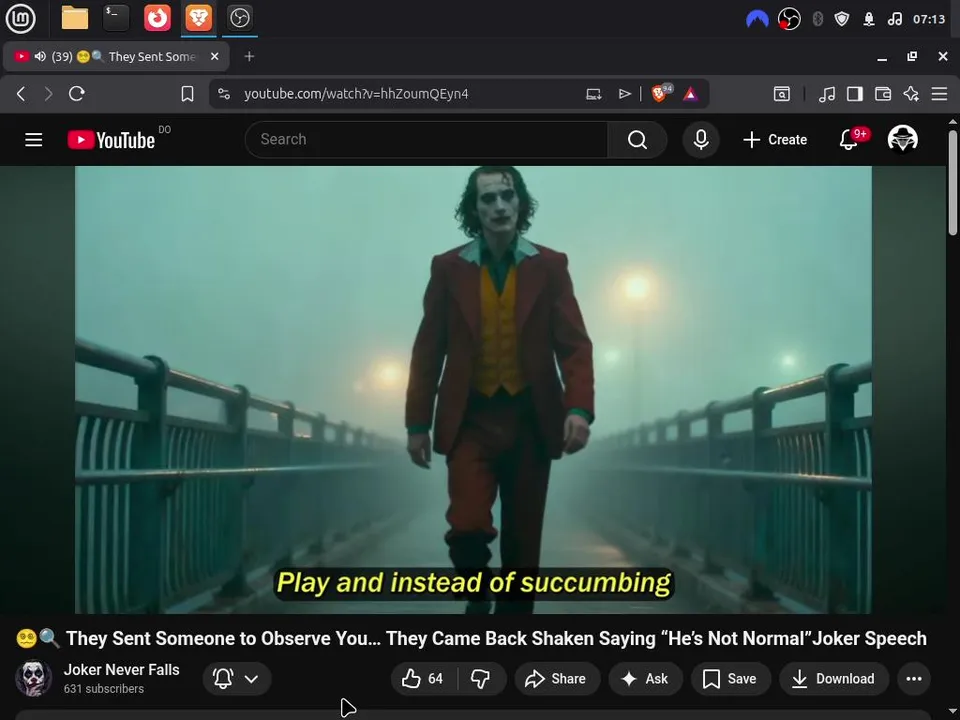The height and width of the screenshot is (720, 960).
Task: Open the YouTube guide hamburger menu
Action: (34, 140)
